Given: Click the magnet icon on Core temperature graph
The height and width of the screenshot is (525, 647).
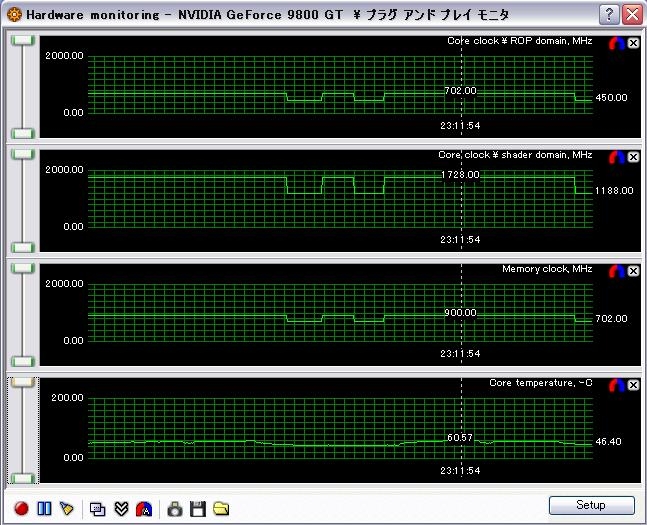Looking at the screenshot, I should [617, 385].
